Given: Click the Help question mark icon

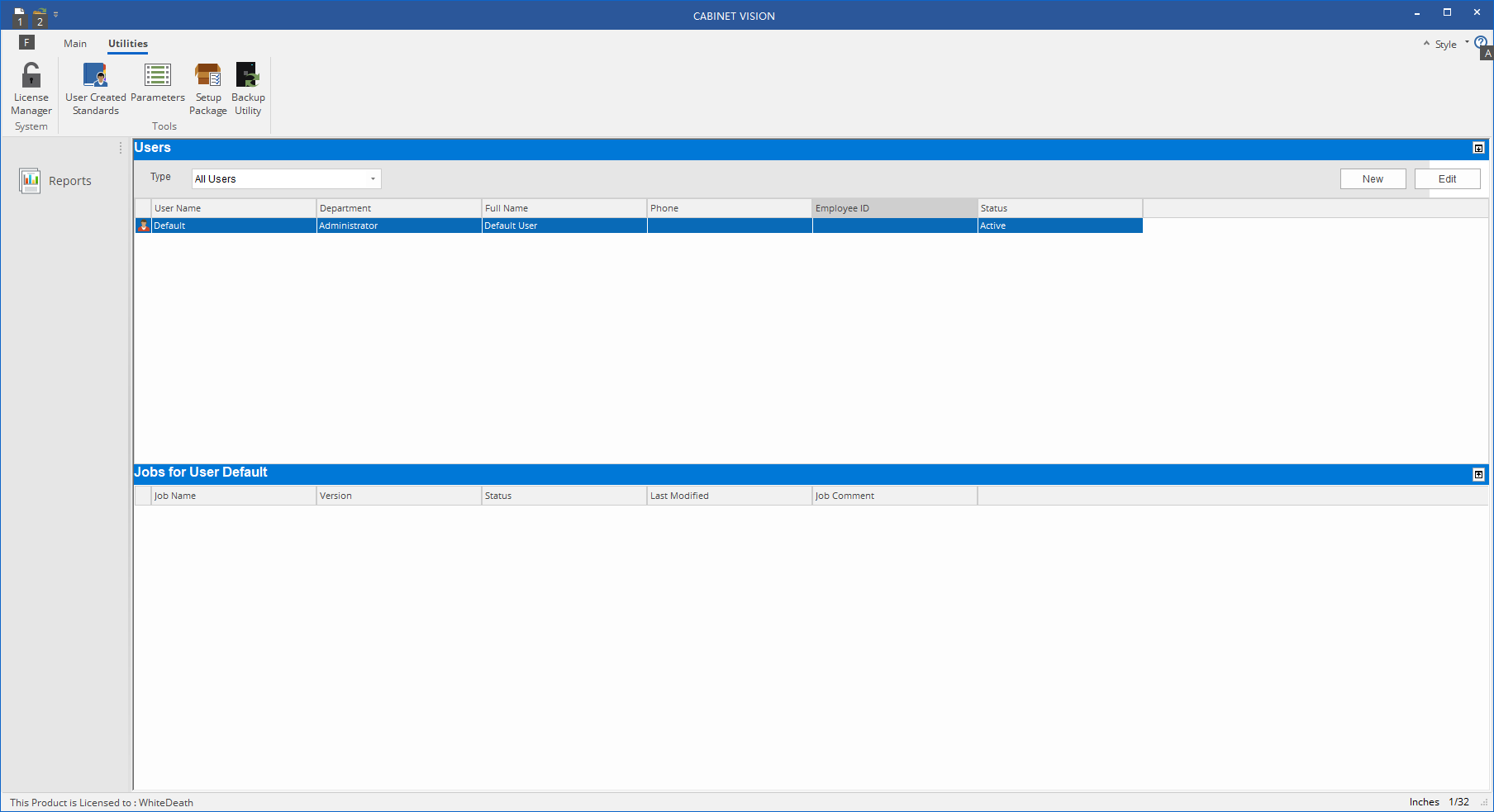Looking at the screenshot, I should pyautogui.click(x=1479, y=40).
